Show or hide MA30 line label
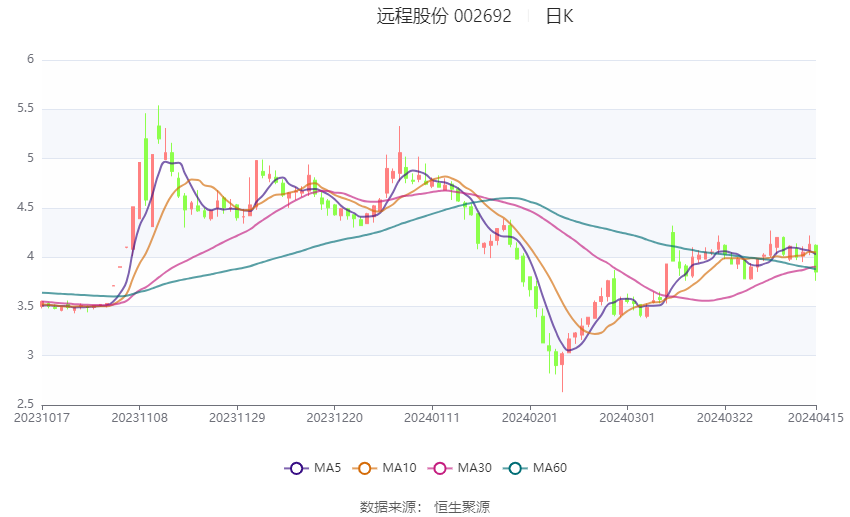Screen dimensions: 850x517 pos(474,468)
